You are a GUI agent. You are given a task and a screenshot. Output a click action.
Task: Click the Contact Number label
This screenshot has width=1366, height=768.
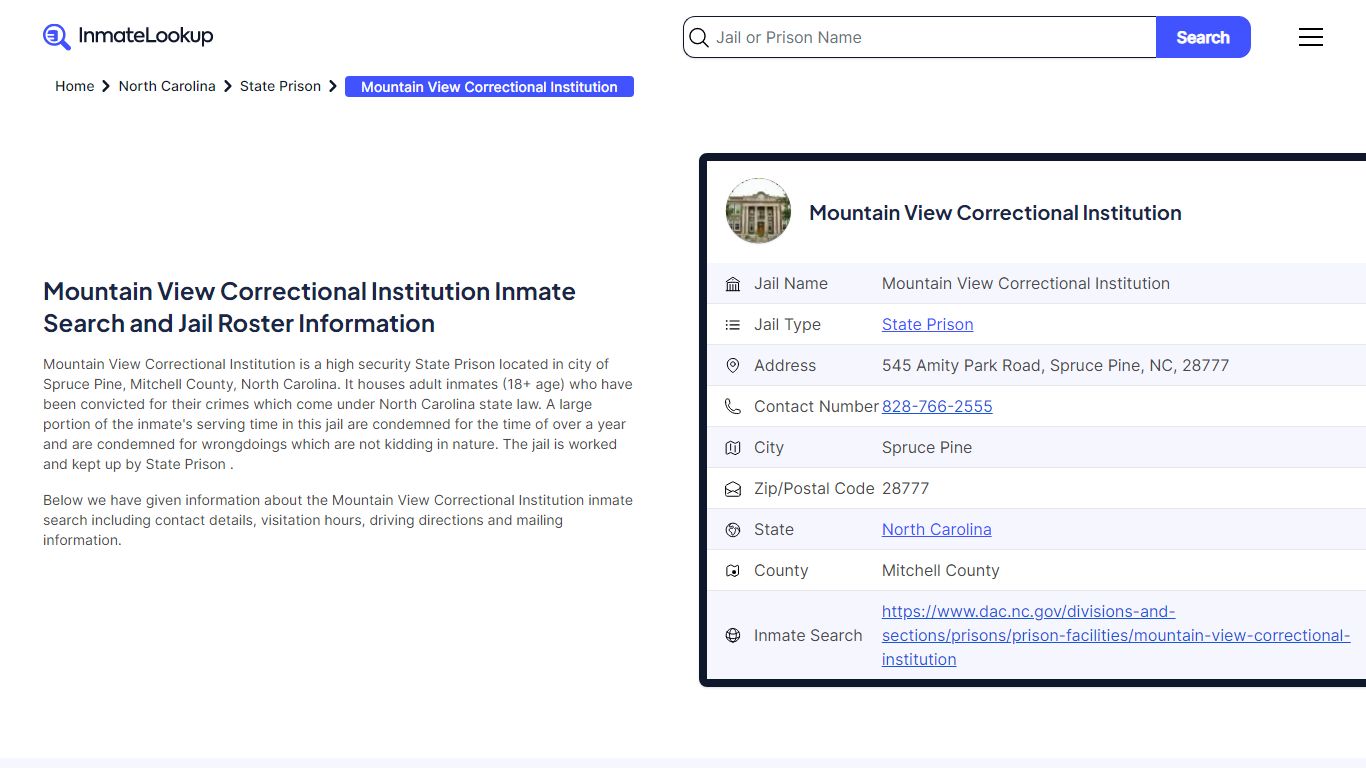tap(817, 407)
